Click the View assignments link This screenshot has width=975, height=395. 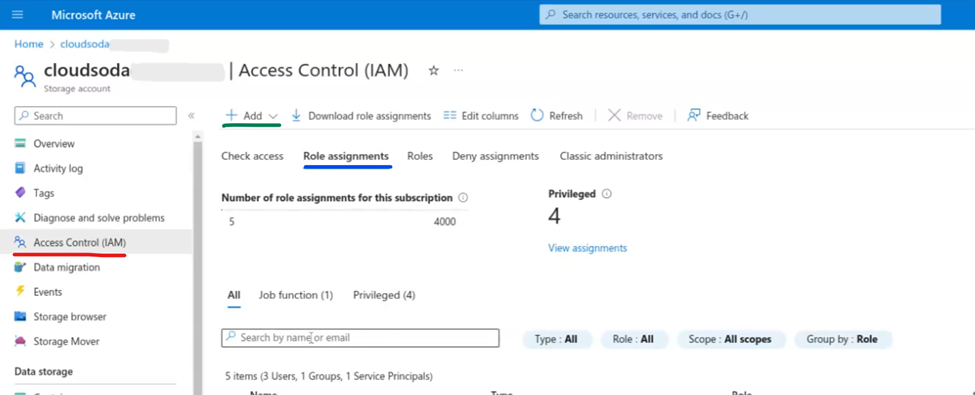(588, 248)
